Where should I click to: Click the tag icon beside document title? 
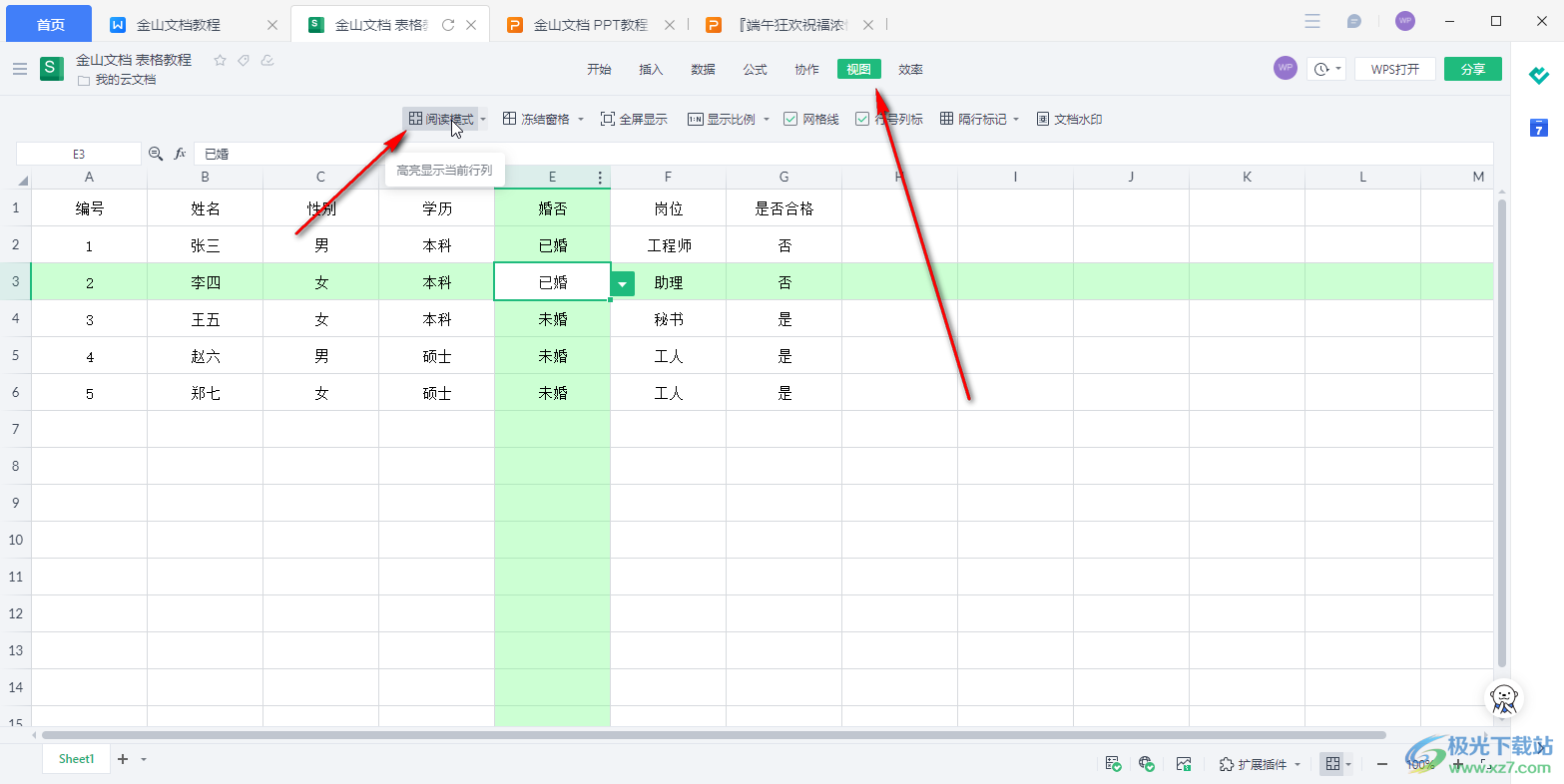tap(244, 61)
